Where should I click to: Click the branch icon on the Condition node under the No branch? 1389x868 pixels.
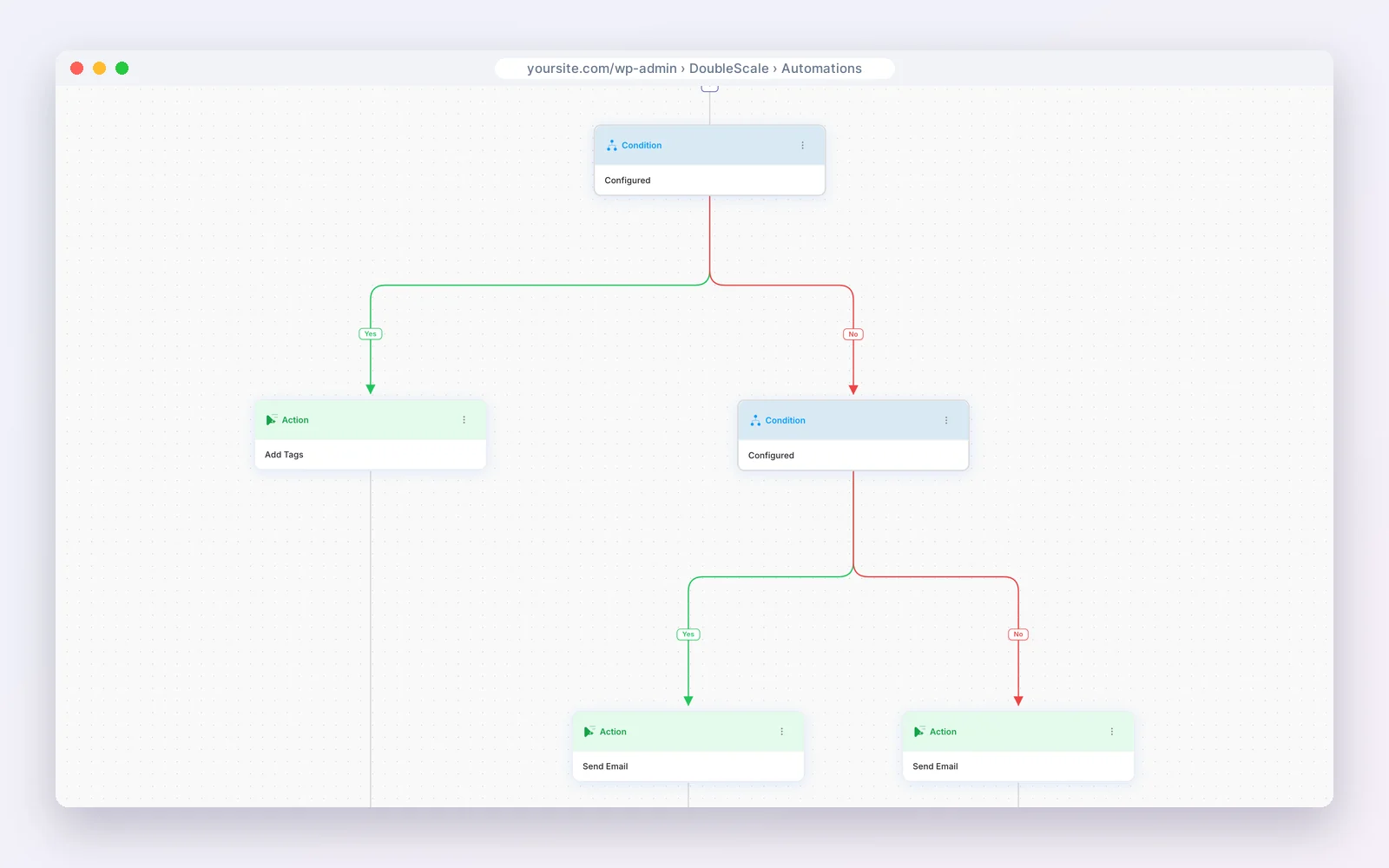755,420
